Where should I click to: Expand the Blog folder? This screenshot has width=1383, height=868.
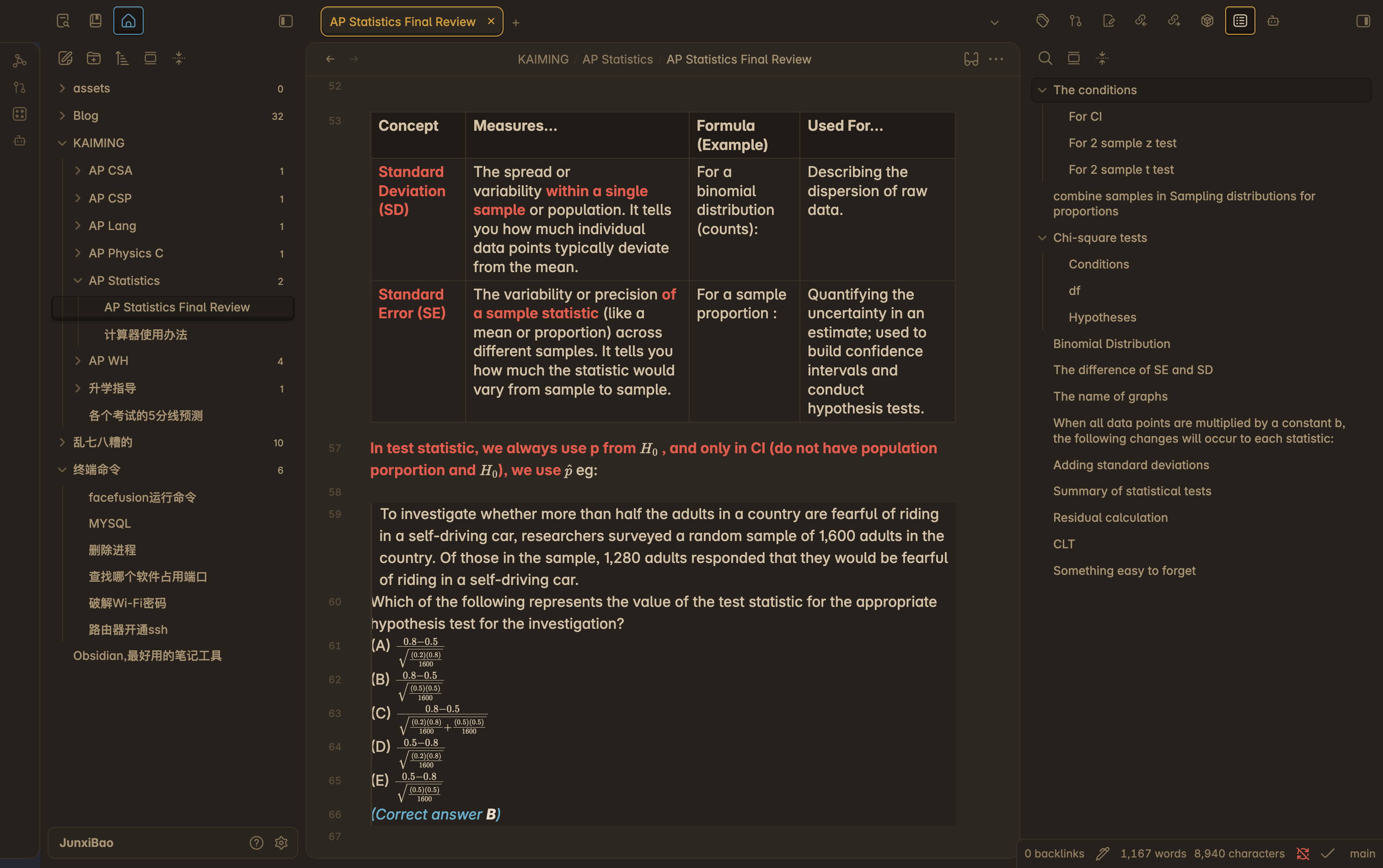(62, 115)
